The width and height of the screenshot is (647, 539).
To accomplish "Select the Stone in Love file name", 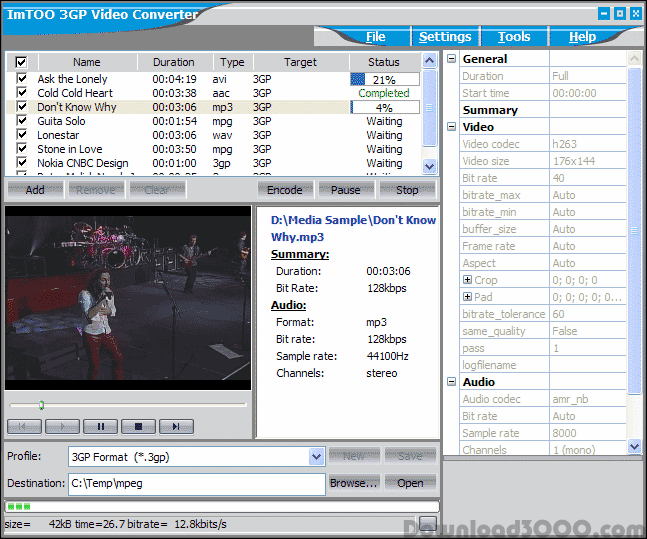I will (x=70, y=149).
